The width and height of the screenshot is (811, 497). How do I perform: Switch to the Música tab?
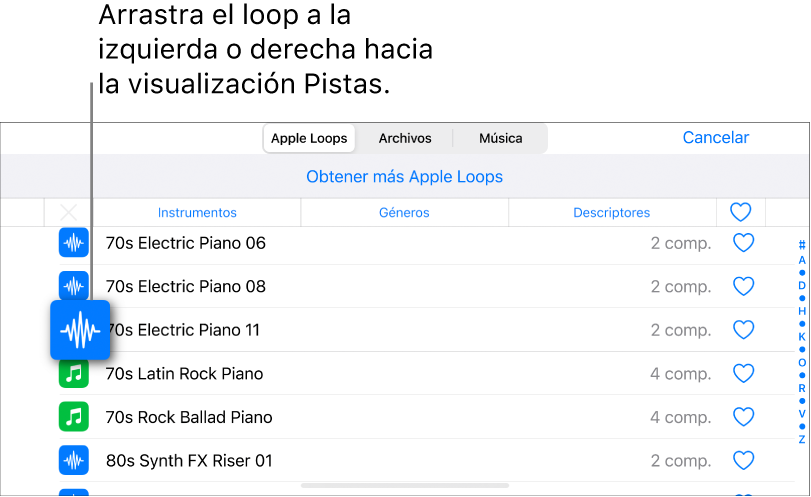500,138
